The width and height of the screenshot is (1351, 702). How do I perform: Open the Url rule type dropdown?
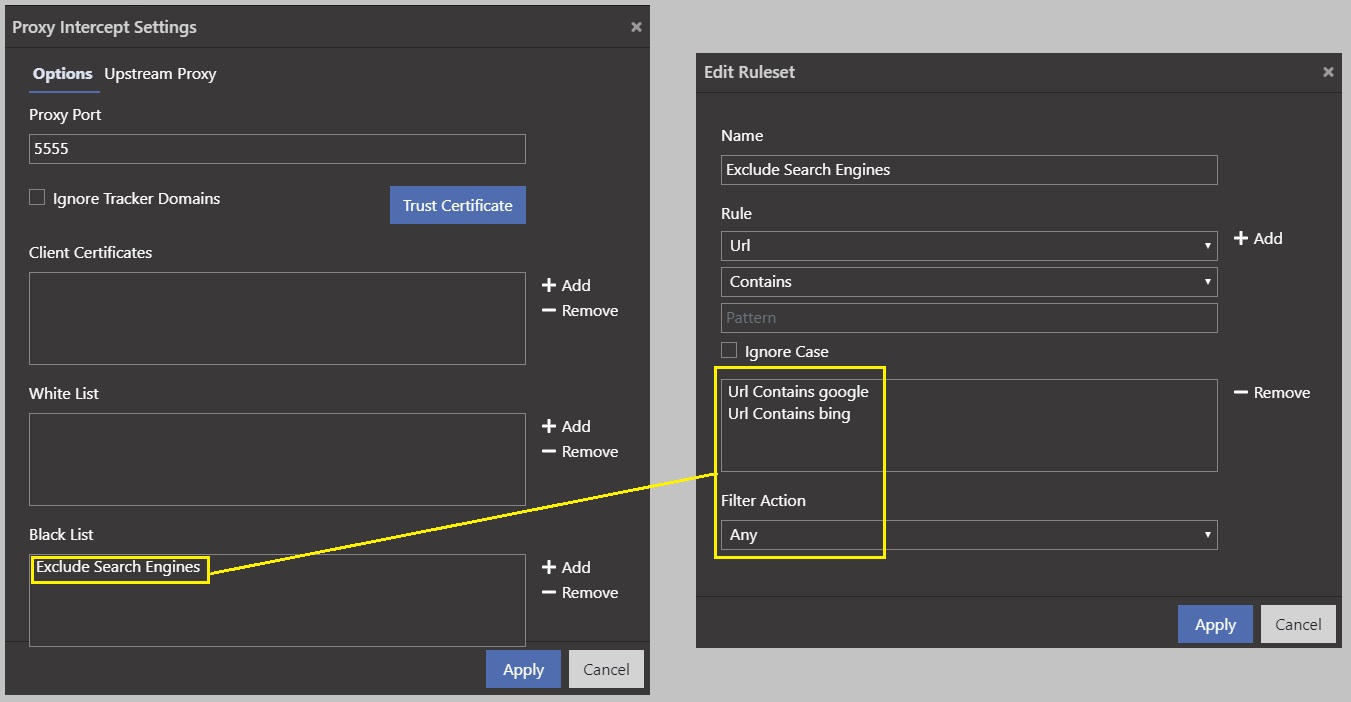coord(968,245)
